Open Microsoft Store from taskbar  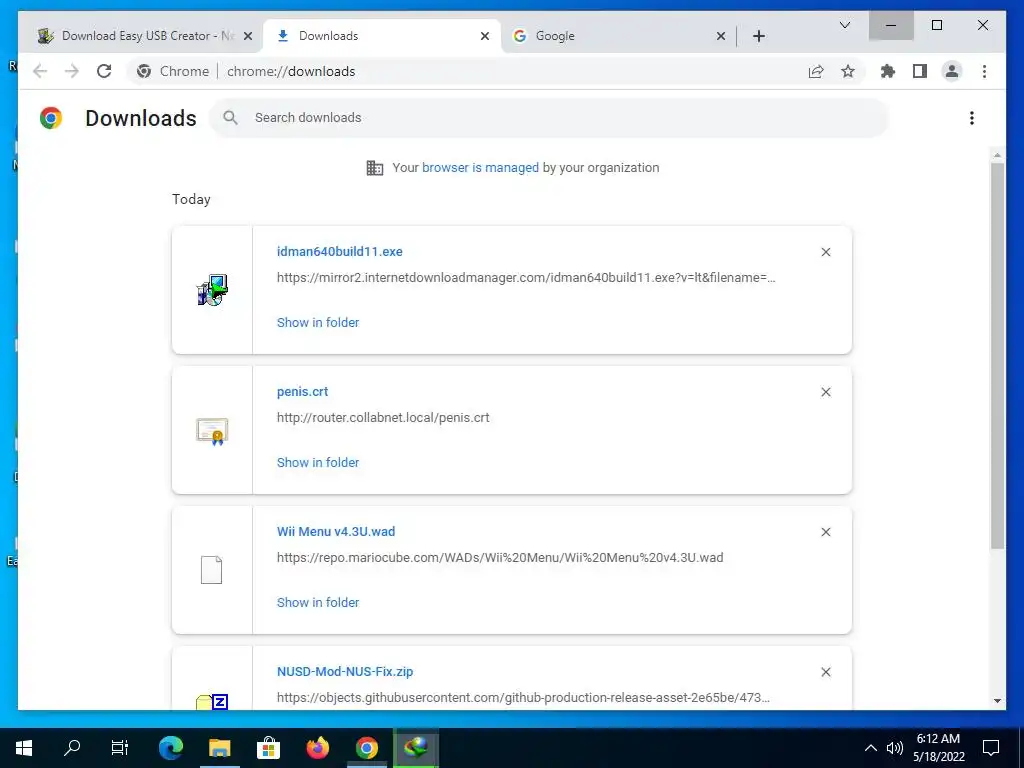(x=268, y=748)
